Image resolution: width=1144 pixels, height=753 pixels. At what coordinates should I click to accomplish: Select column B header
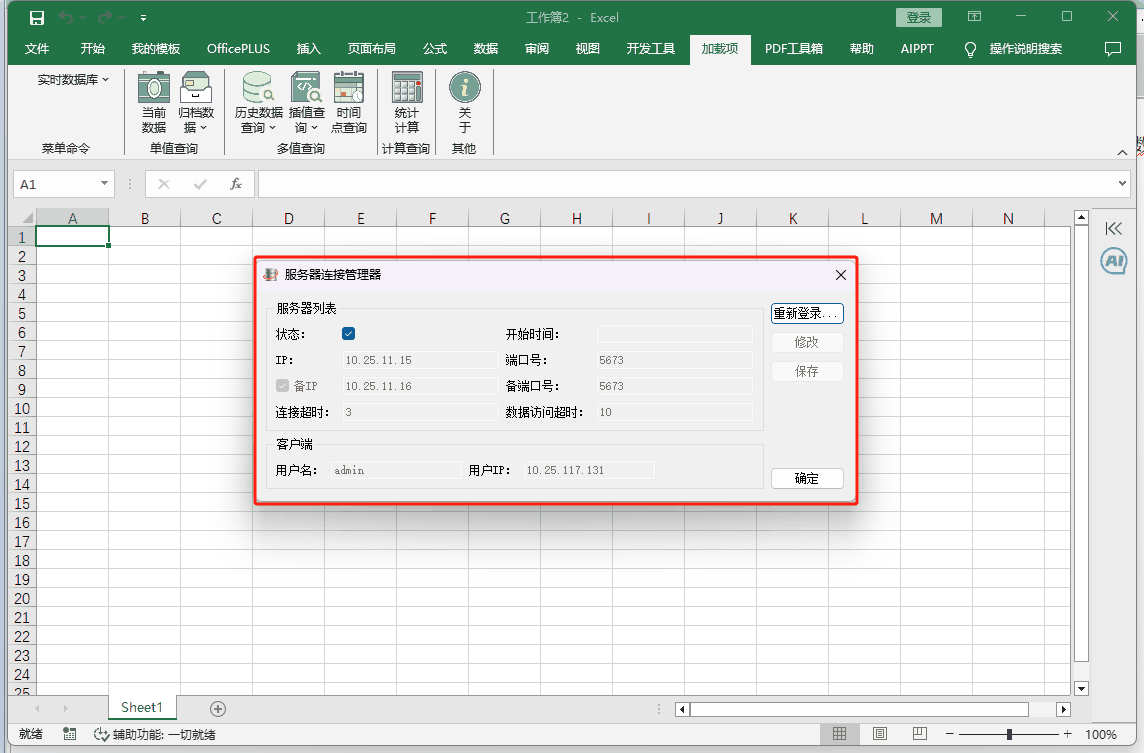[144, 217]
